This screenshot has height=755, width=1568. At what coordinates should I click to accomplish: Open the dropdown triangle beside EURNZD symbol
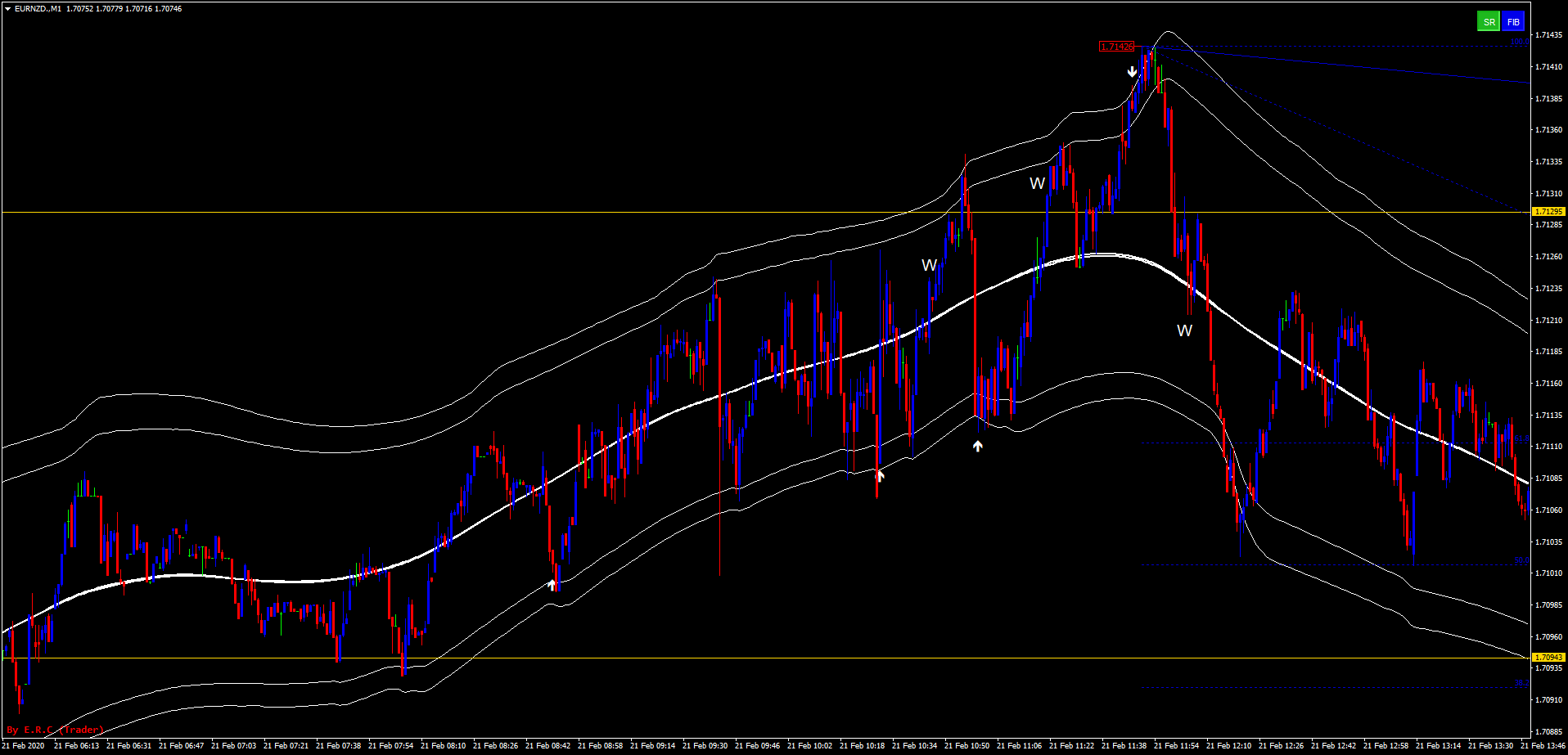7,9
